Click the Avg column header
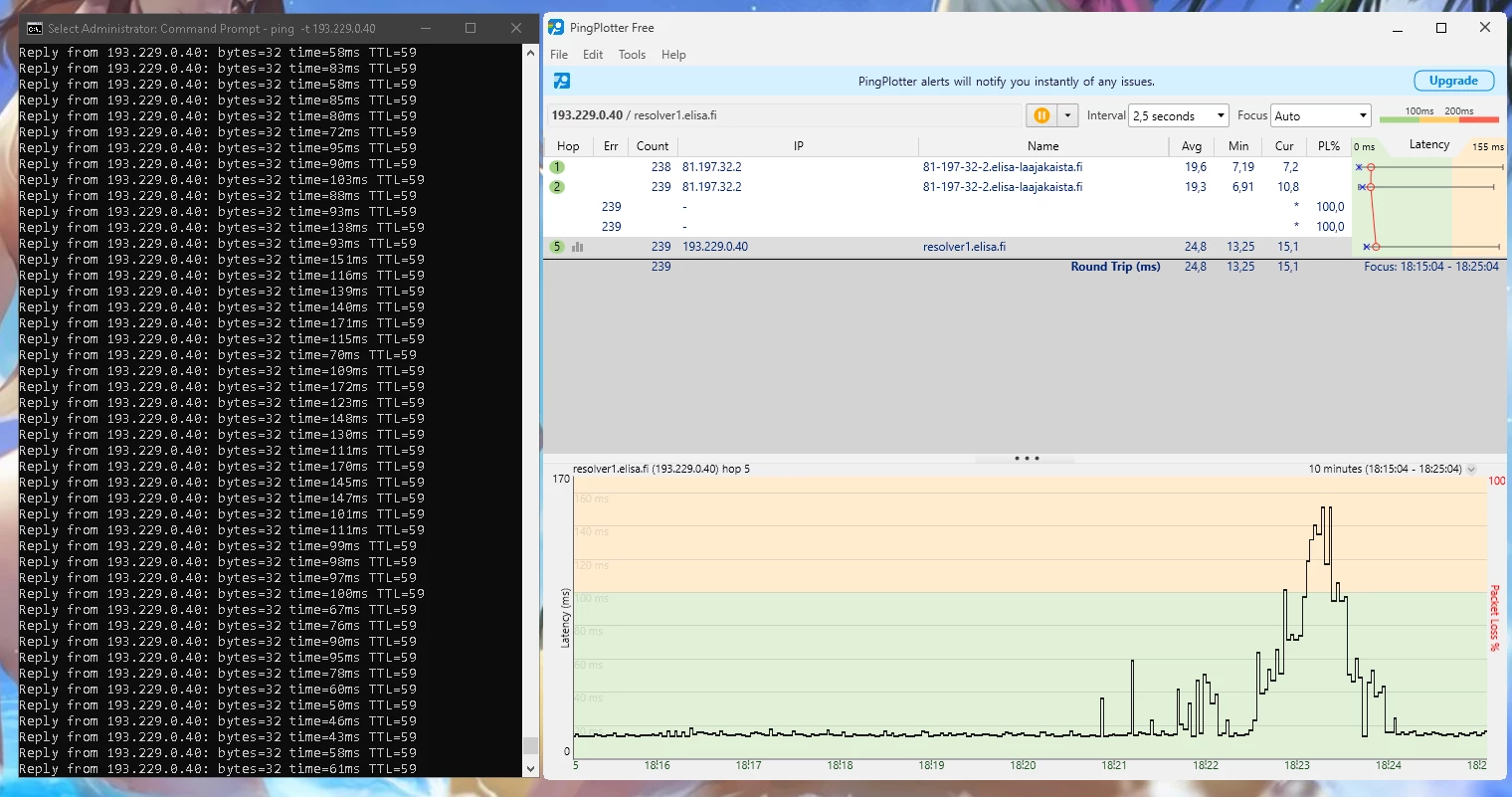The image size is (1512, 797). (1192, 146)
